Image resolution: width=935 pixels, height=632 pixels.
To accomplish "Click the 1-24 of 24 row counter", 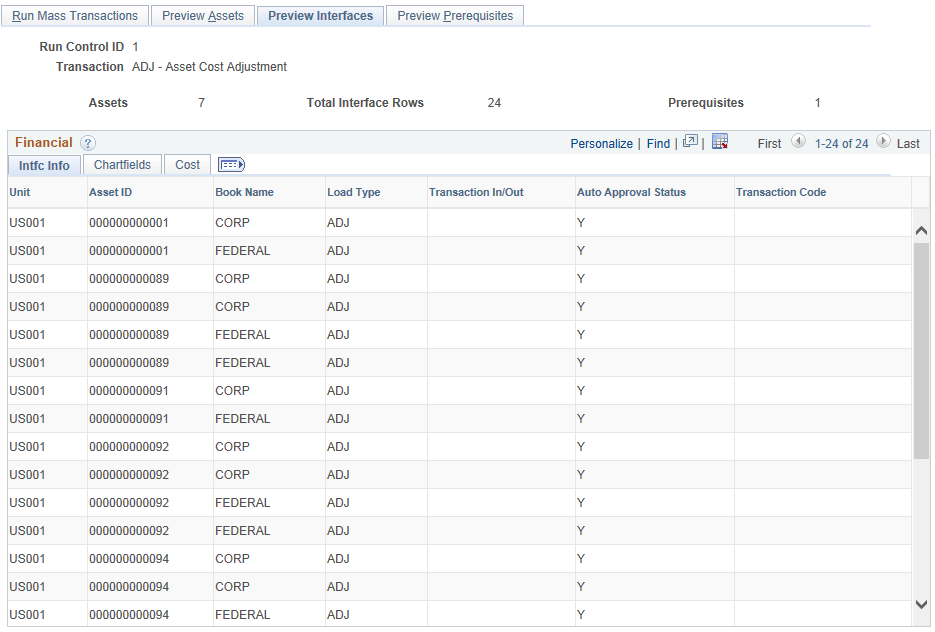I will [x=841, y=144].
